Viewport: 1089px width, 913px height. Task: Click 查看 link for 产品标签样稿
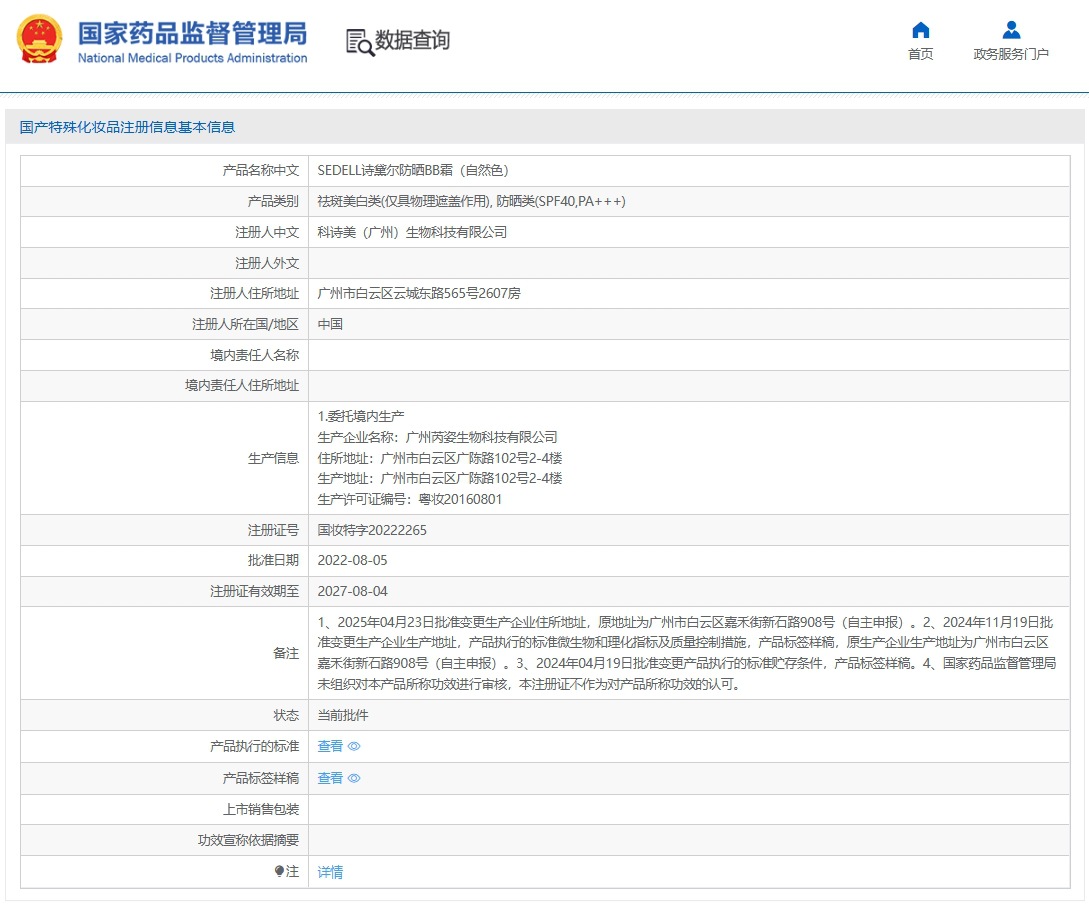(330, 778)
